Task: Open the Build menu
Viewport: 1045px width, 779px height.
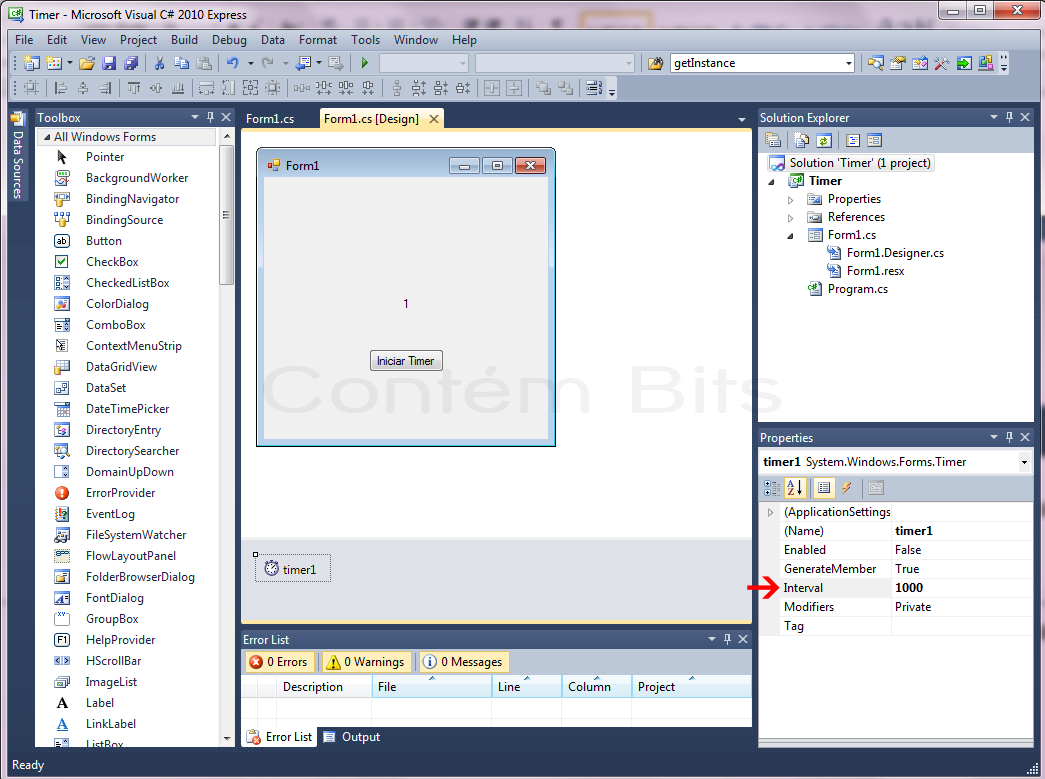Action: tap(184, 40)
